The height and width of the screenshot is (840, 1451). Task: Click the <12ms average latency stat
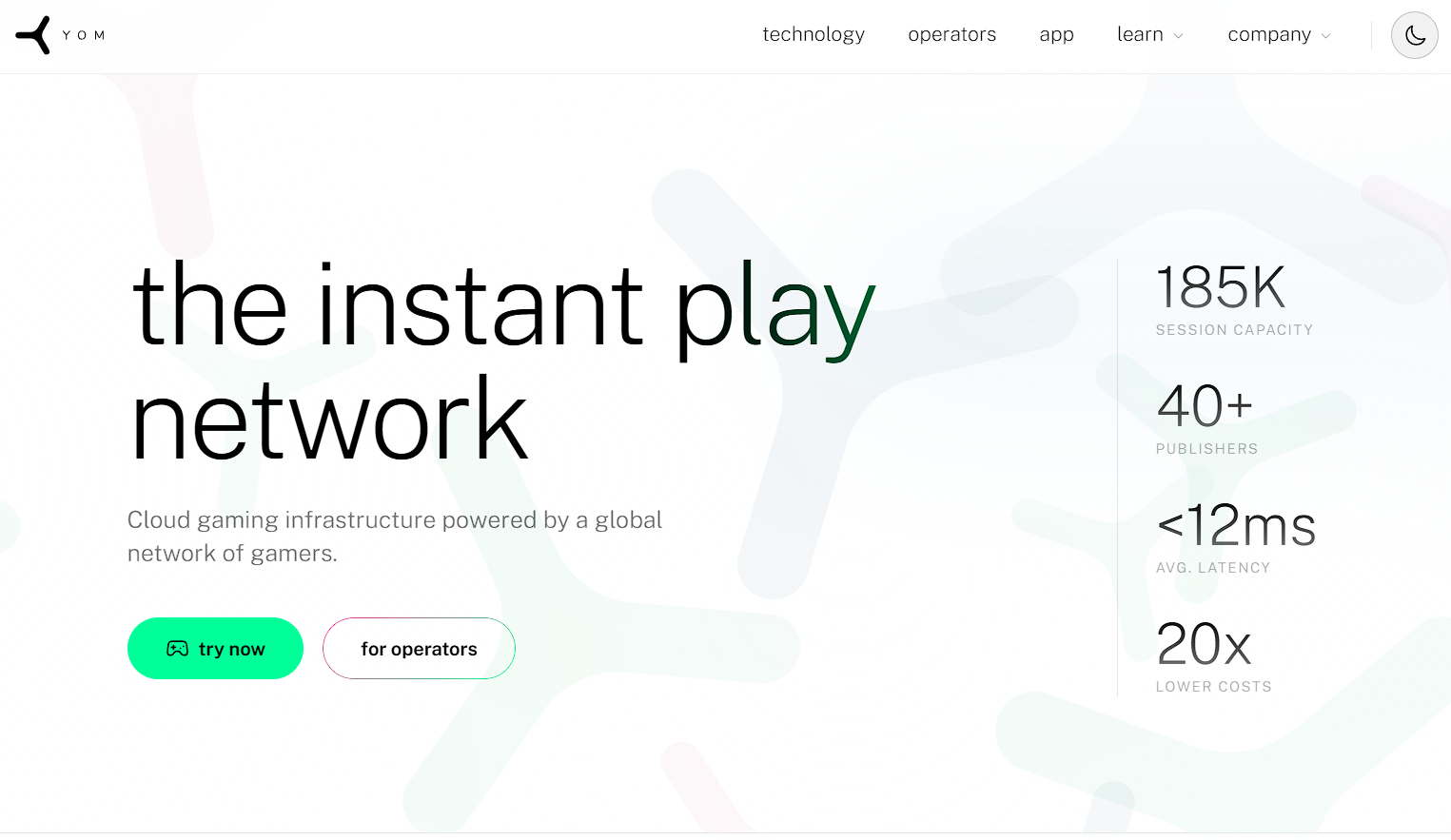click(x=1235, y=525)
